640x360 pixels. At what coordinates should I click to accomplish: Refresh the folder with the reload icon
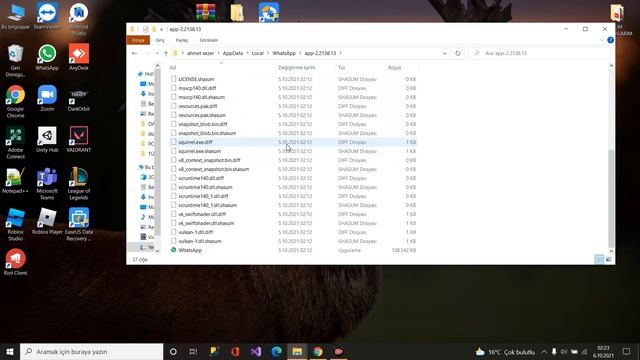coord(458,53)
